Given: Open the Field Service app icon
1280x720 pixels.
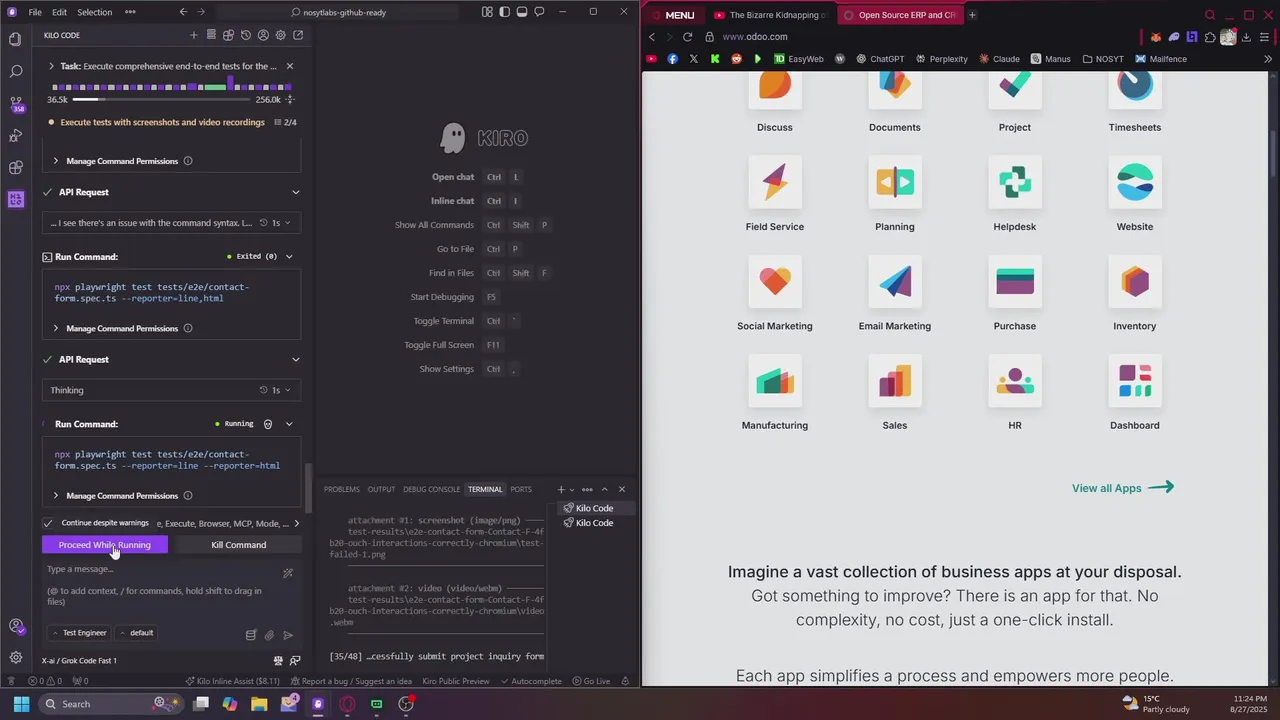Looking at the screenshot, I should [x=775, y=182].
